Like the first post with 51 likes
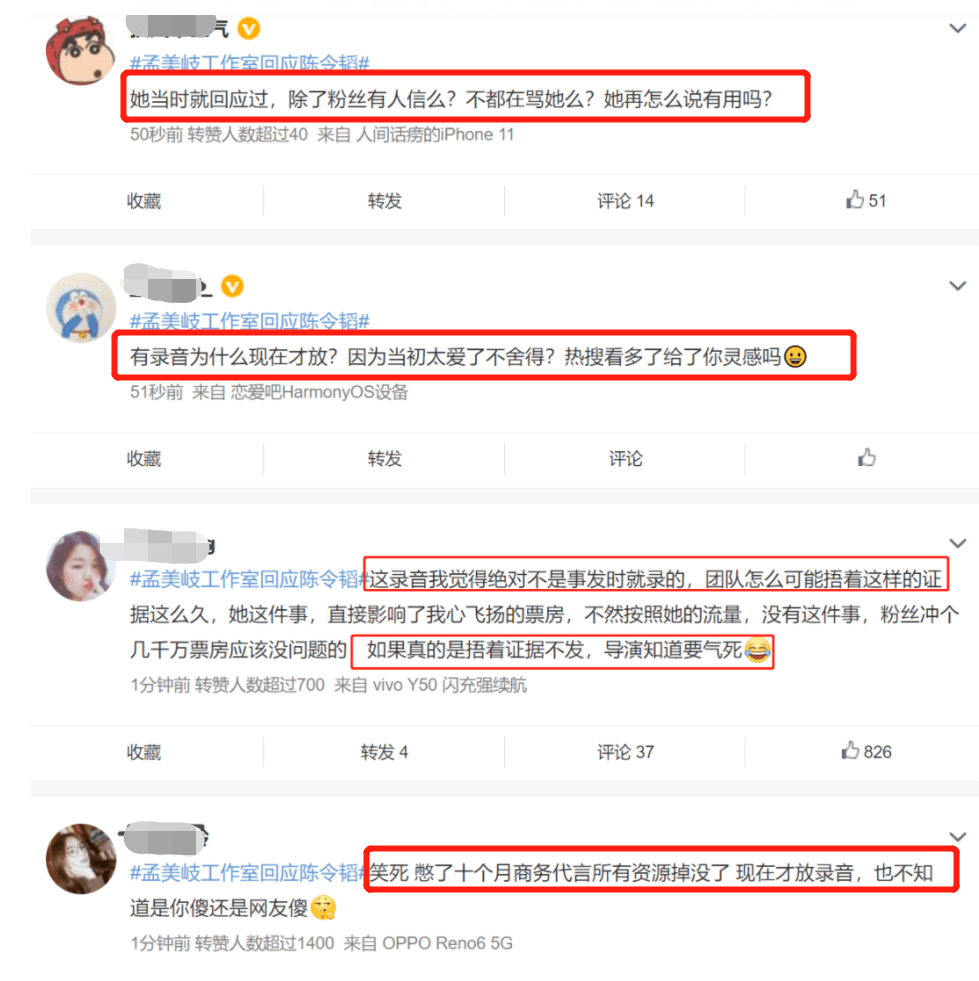 pos(866,200)
